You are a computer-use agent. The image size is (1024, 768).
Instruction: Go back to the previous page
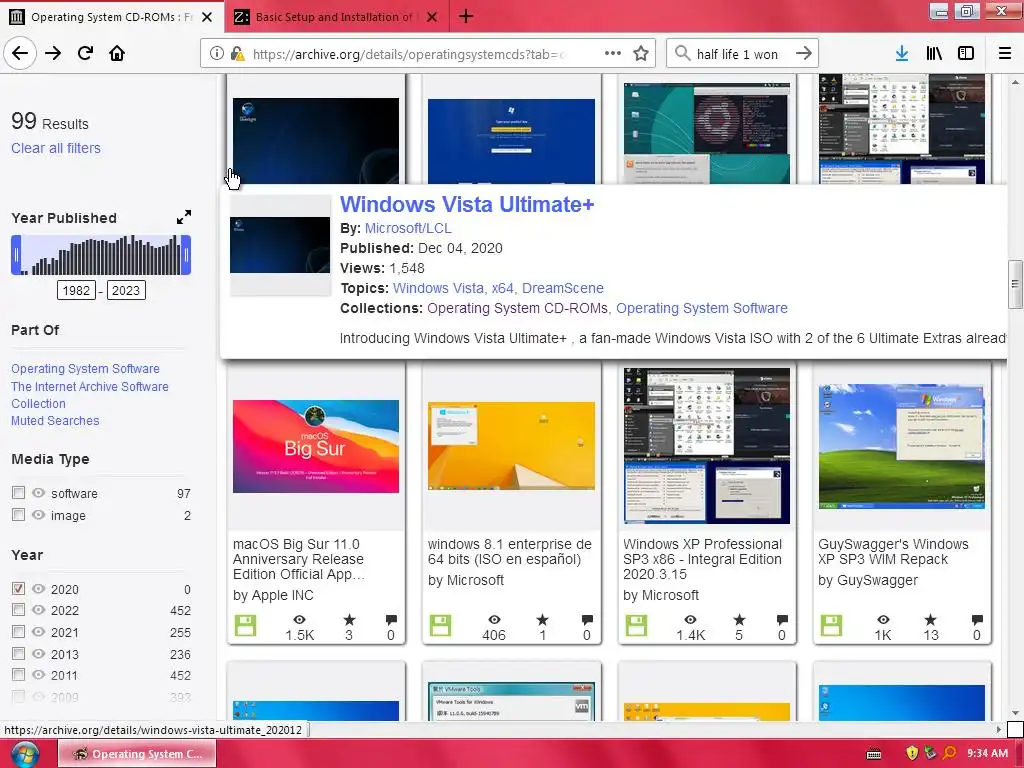[x=20, y=54]
